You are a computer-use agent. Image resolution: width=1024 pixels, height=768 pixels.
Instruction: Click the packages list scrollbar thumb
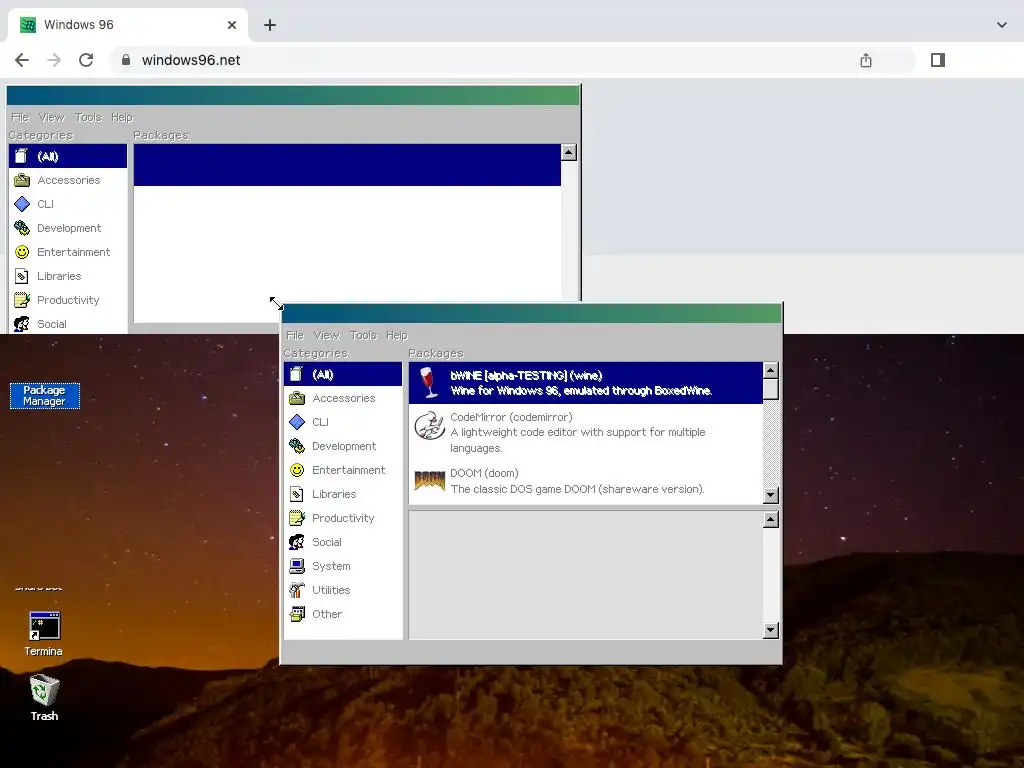tap(771, 389)
